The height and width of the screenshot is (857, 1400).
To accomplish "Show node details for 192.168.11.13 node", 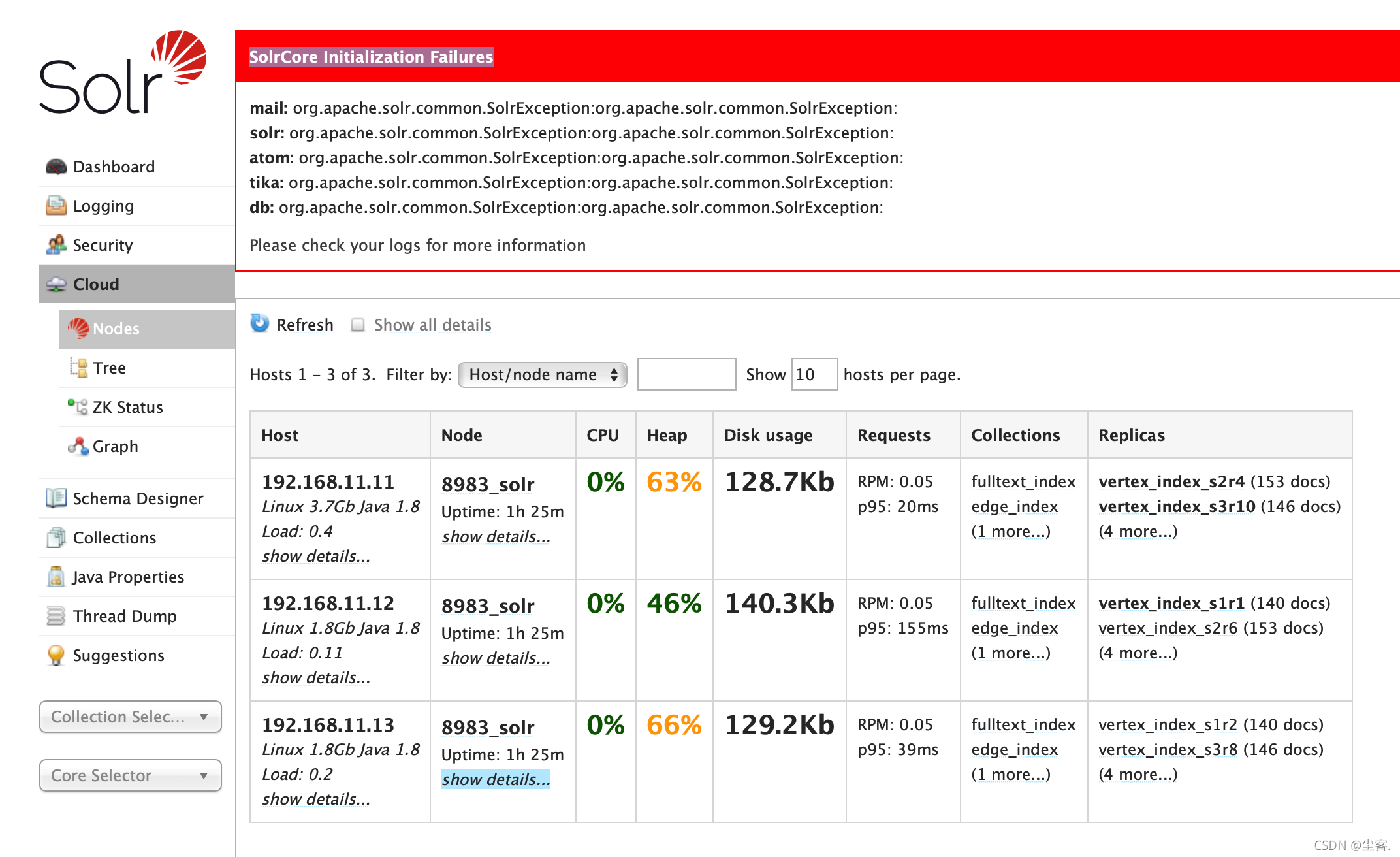I will pyautogui.click(x=496, y=779).
